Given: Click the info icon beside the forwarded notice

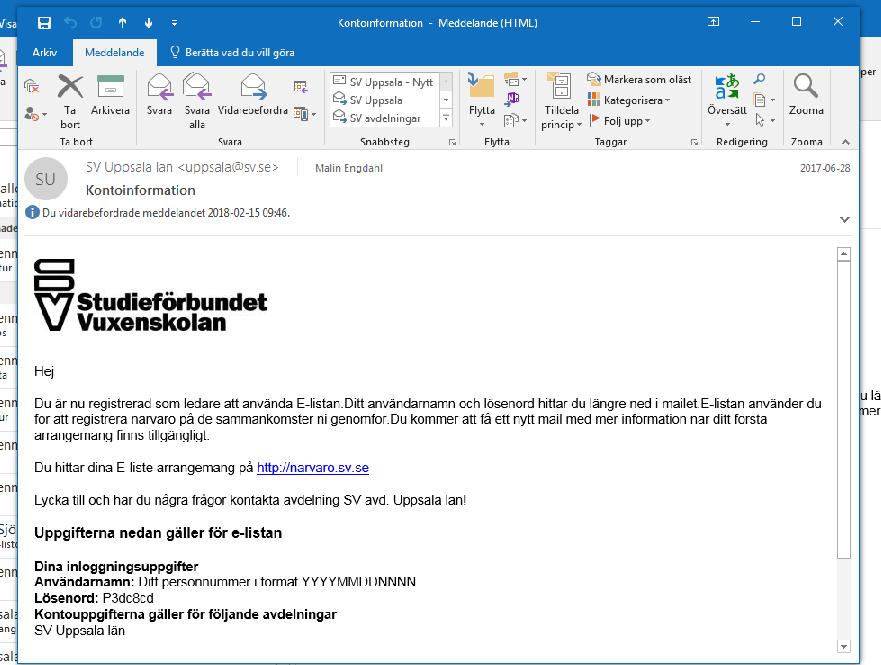Looking at the screenshot, I should click(33, 212).
